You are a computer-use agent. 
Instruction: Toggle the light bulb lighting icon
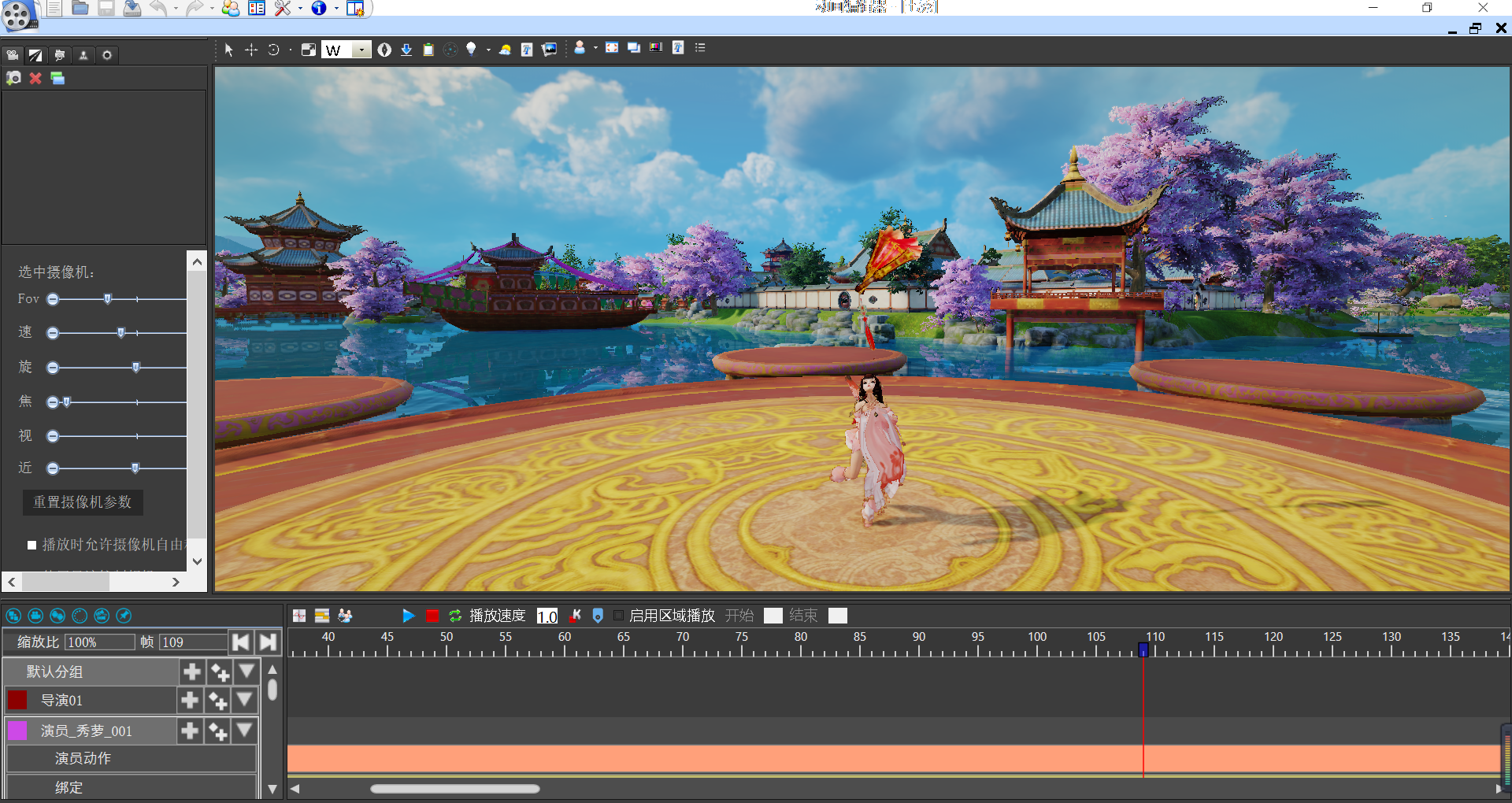[x=471, y=49]
